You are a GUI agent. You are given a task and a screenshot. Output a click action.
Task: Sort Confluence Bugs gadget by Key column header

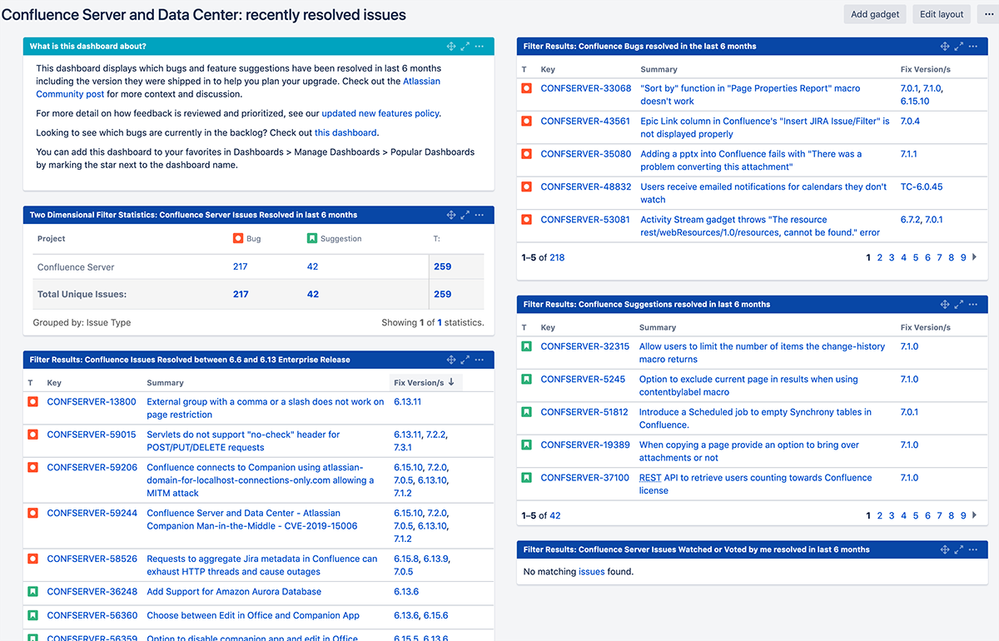coord(548,69)
